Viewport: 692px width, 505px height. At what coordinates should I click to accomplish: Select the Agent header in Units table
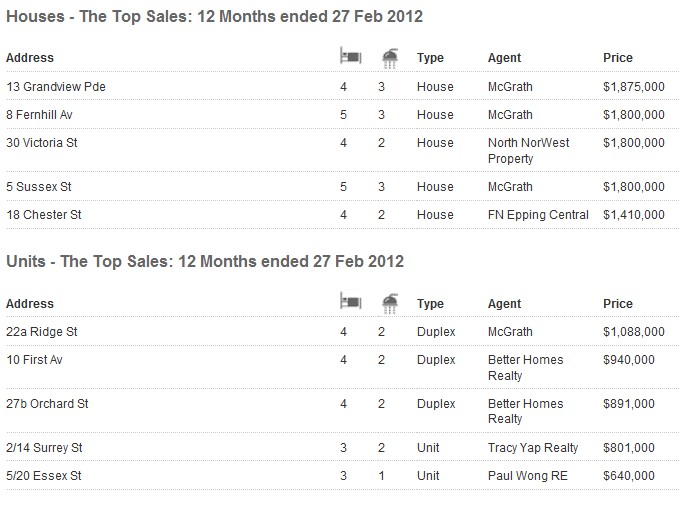tap(504, 304)
